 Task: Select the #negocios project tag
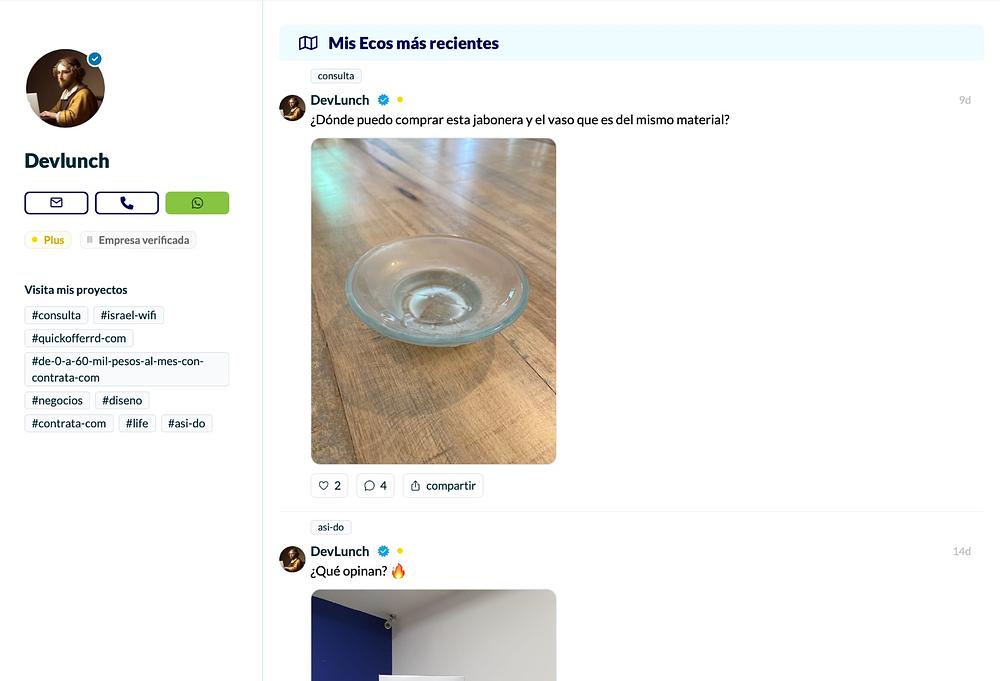tap(57, 400)
